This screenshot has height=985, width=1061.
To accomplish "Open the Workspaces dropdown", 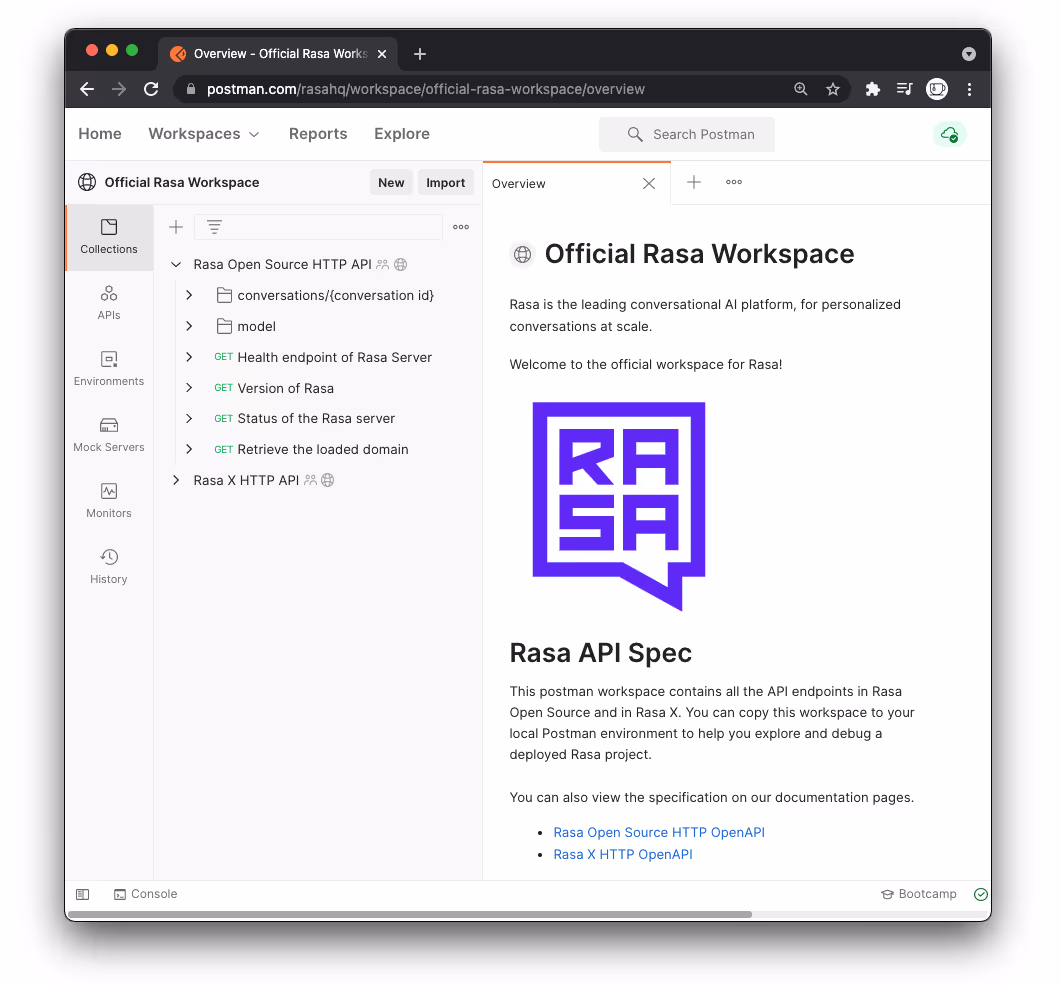I will (204, 134).
